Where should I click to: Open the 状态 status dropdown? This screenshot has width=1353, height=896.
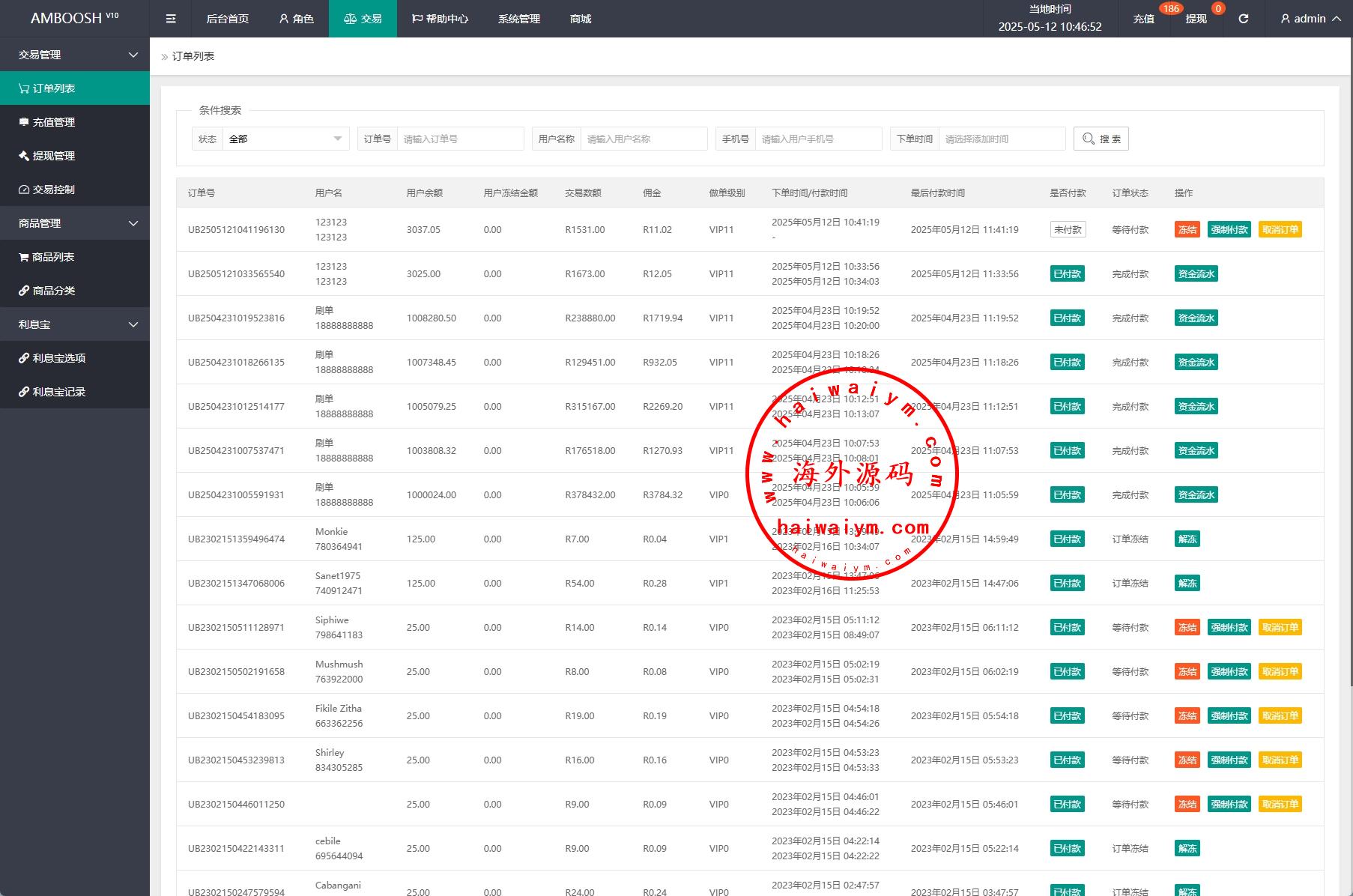[285, 139]
